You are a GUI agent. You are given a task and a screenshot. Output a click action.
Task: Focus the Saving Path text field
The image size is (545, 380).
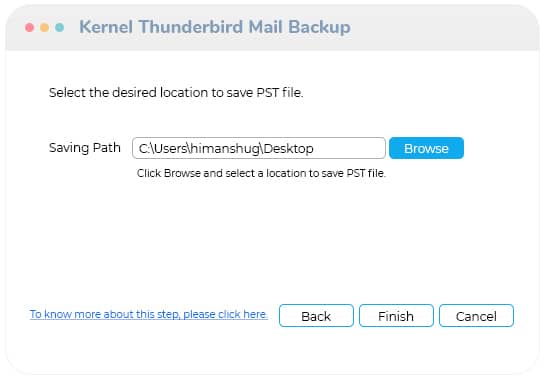[259, 148]
